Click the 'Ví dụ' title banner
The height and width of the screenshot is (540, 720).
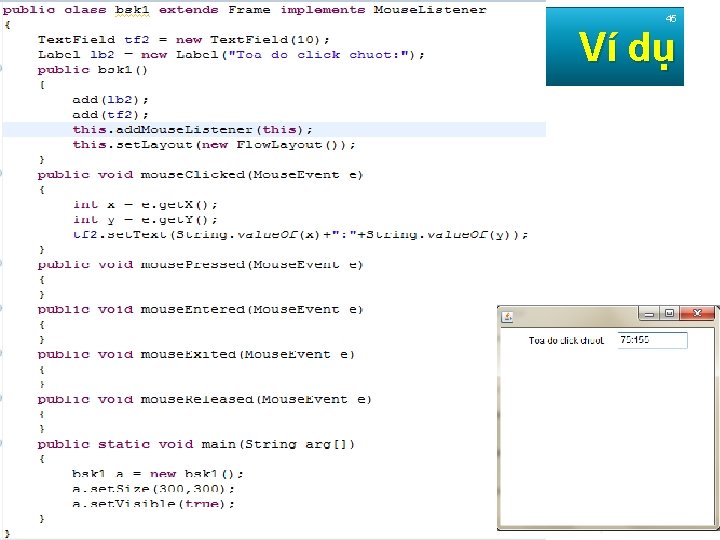[615, 46]
